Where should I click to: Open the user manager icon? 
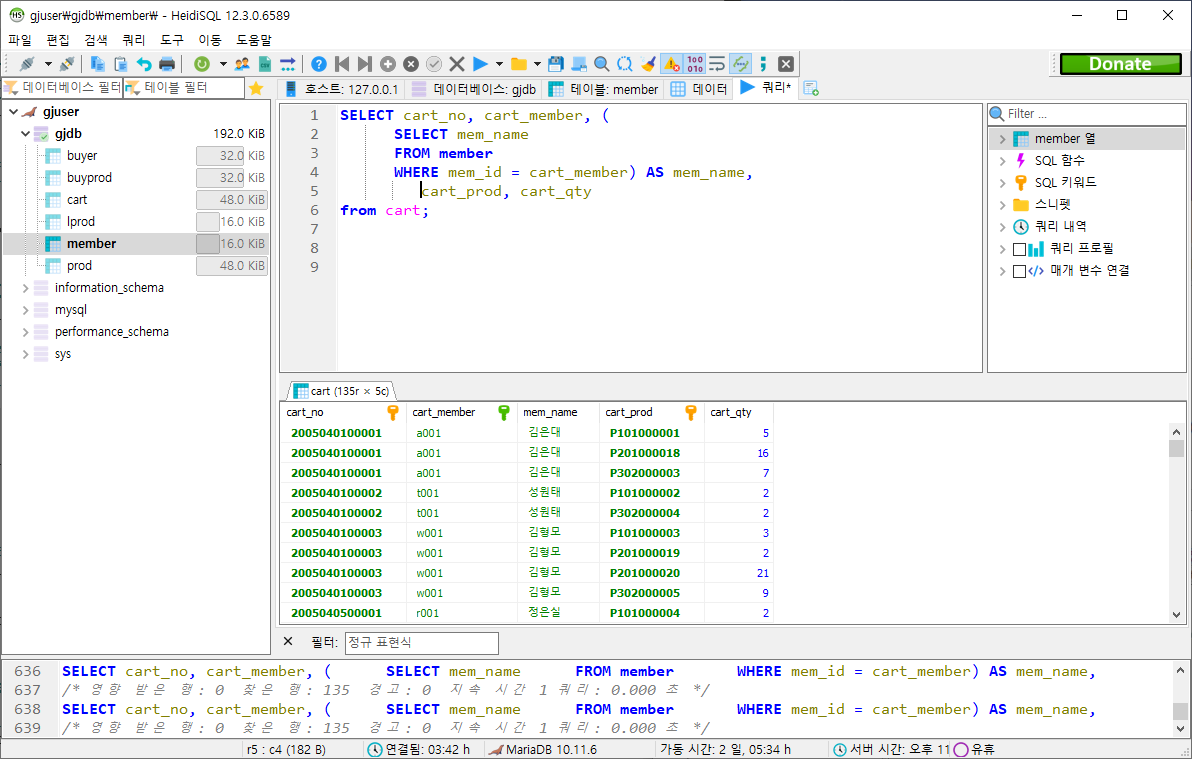click(x=242, y=64)
